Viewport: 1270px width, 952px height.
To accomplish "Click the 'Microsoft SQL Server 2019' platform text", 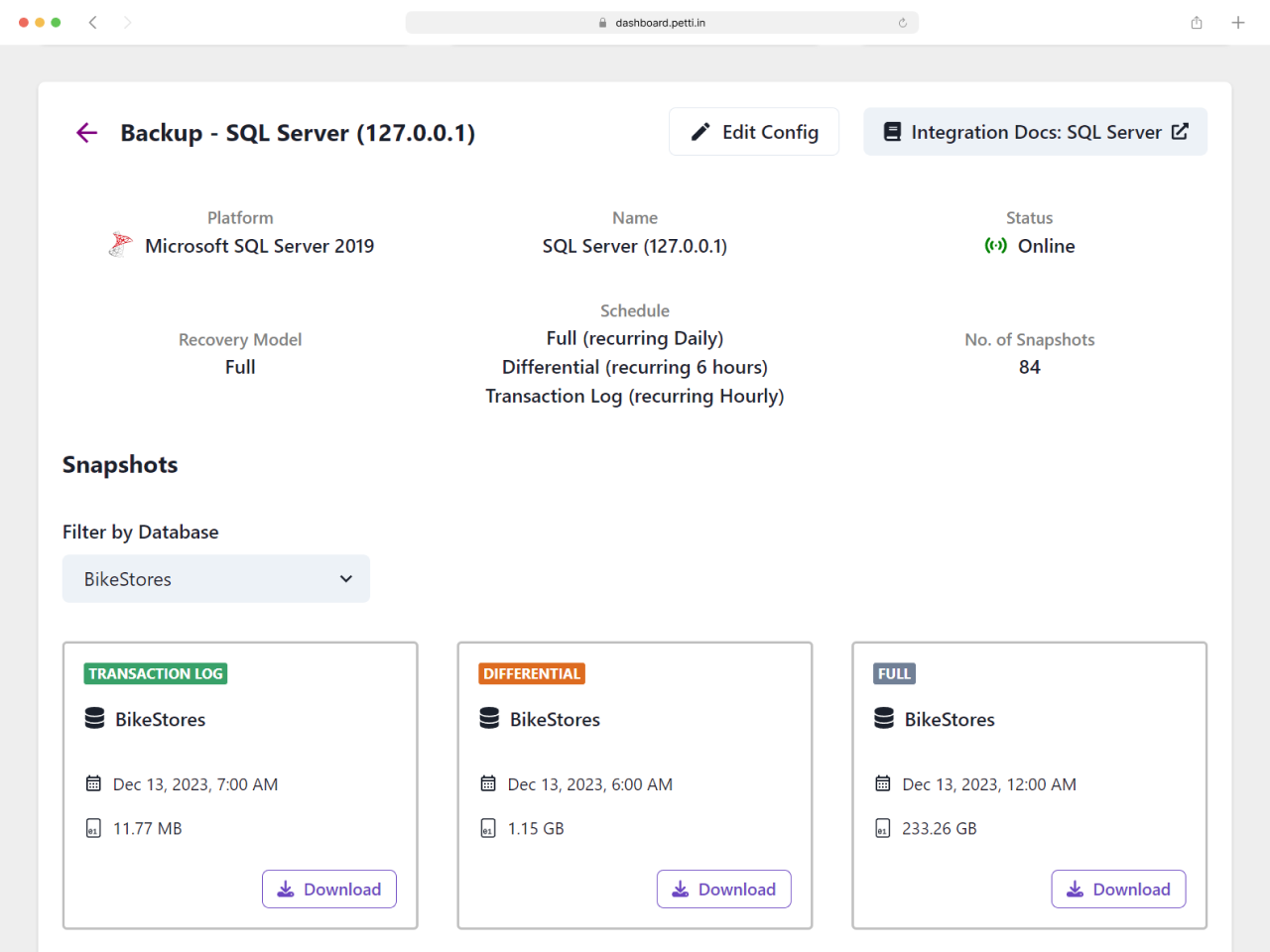I will pyautogui.click(x=260, y=246).
